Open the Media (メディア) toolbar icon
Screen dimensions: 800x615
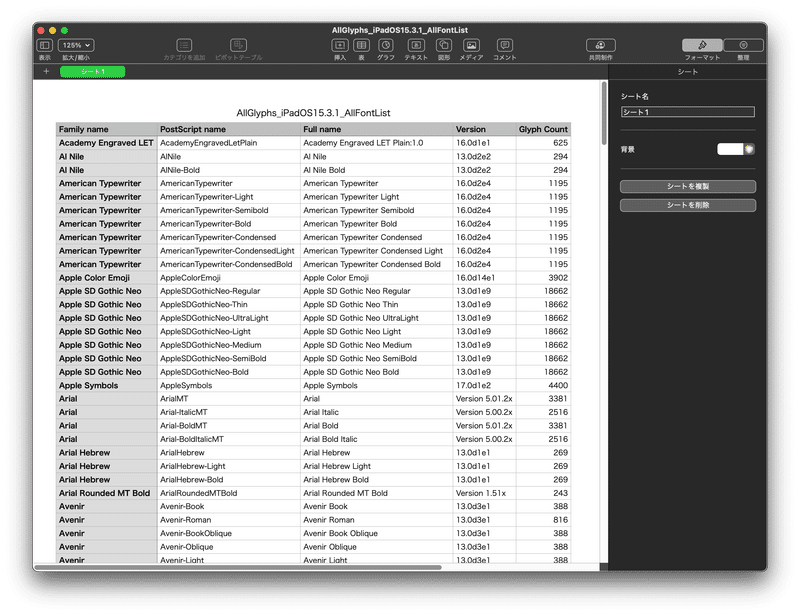tap(471, 45)
